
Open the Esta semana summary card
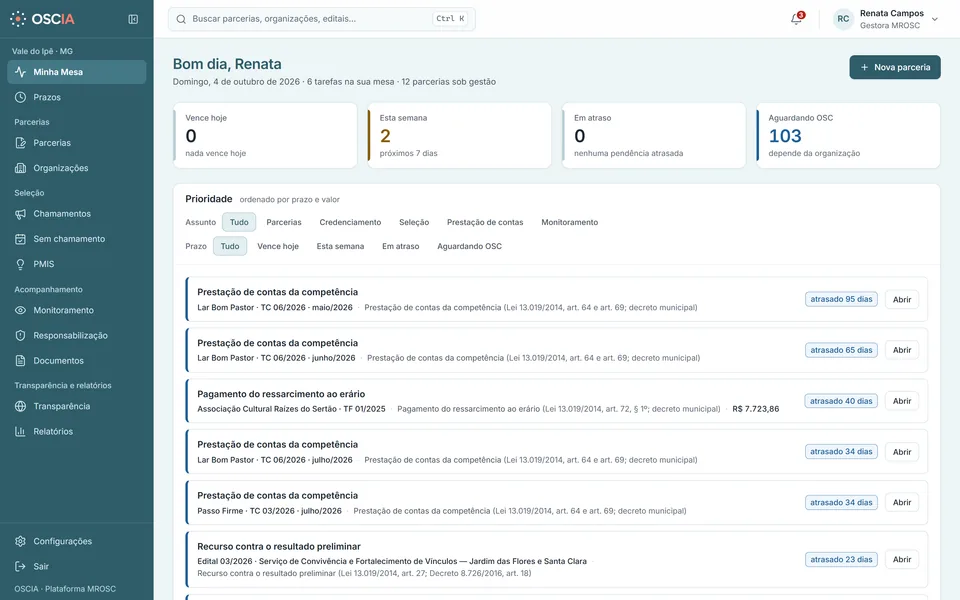[x=459, y=135]
